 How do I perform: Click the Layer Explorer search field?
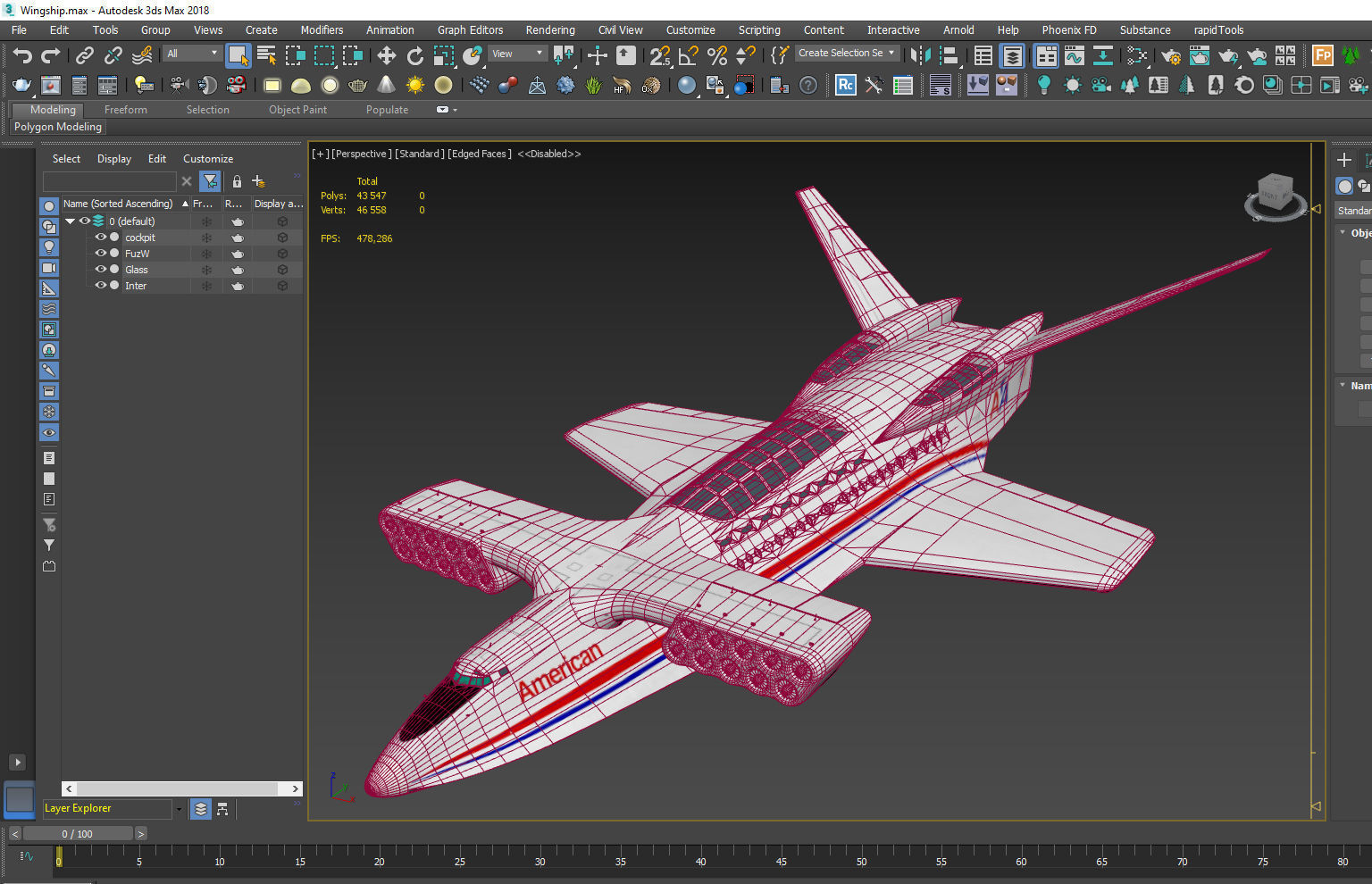click(x=110, y=181)
